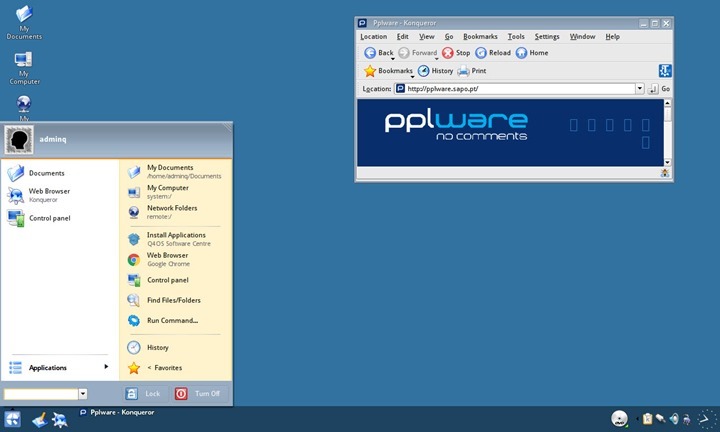
Task: Open the Forward button's history arrow
Action: [x=437, y=59]
